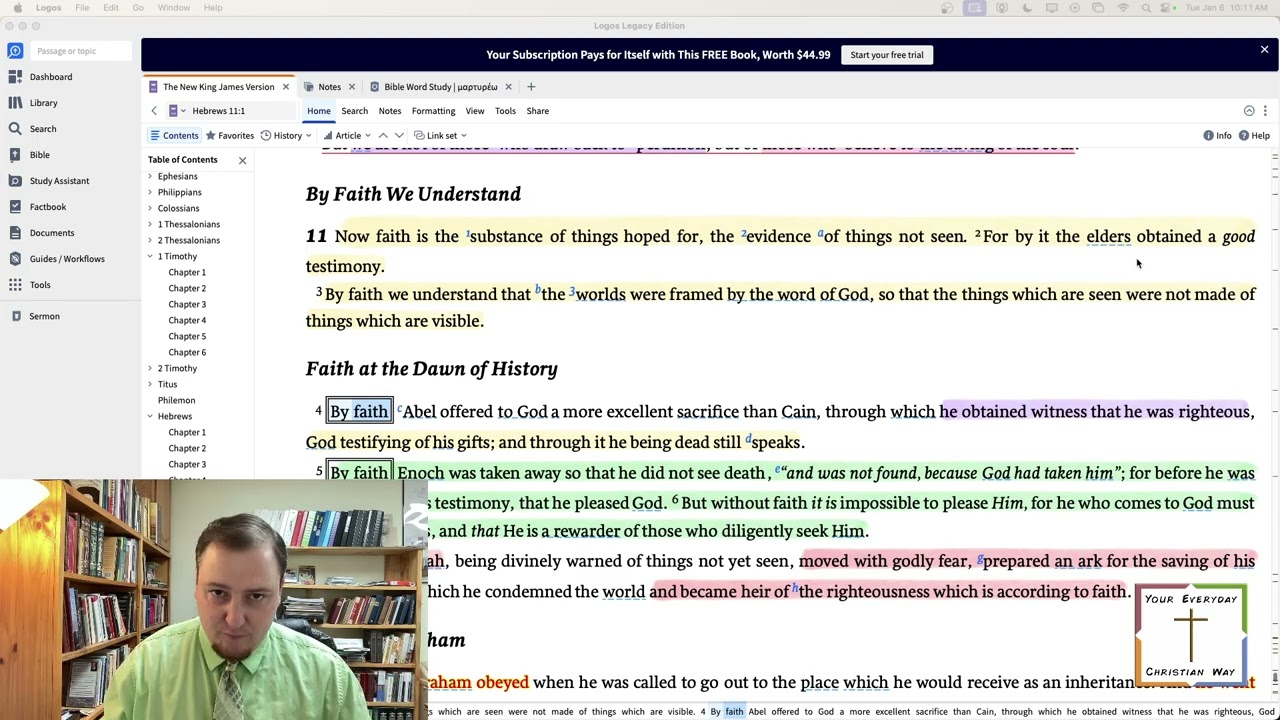1280x720 pixels.
Task: Collapse 1 Timothy in the contents tree
Action: tap(150, 256)
